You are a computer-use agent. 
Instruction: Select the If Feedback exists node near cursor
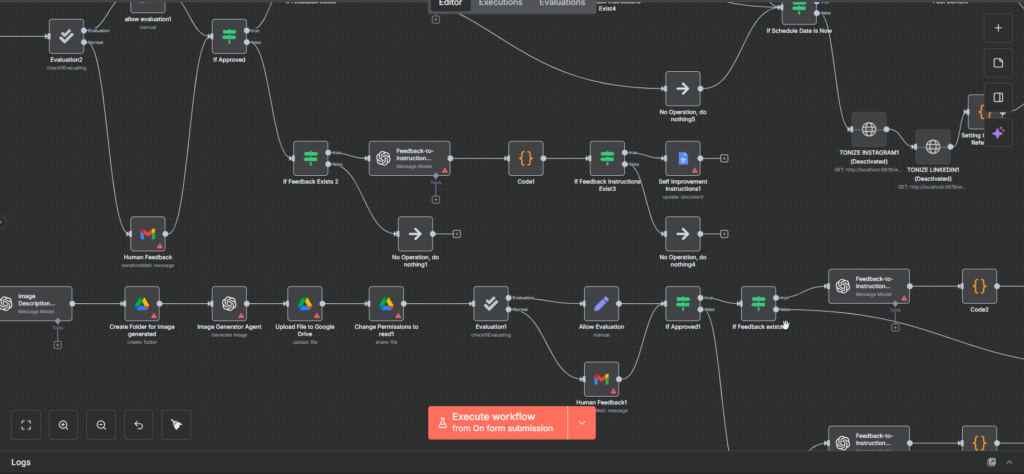[x=758, y=304]
